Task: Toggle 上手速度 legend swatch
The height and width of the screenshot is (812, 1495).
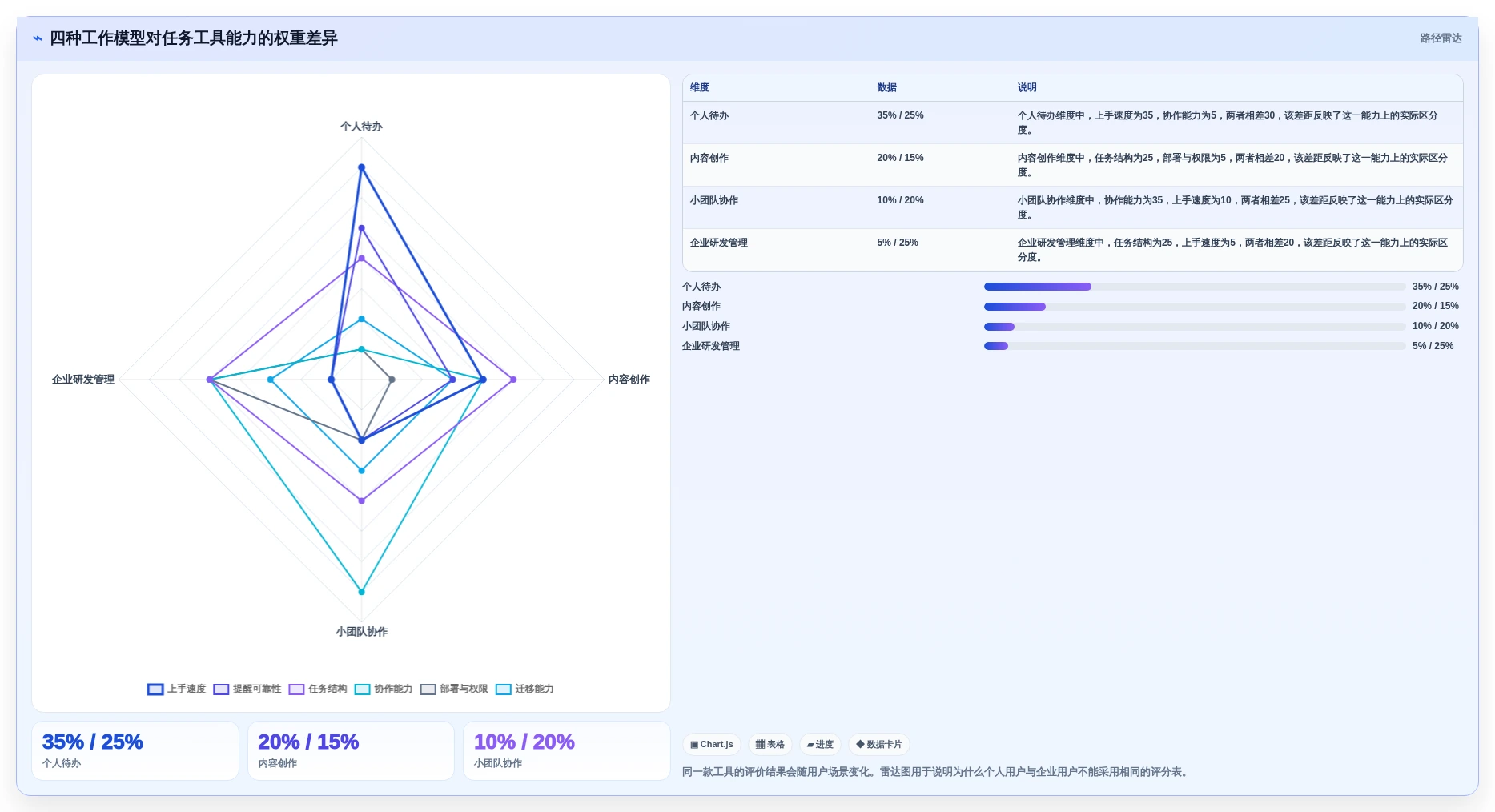Action: 155,689
